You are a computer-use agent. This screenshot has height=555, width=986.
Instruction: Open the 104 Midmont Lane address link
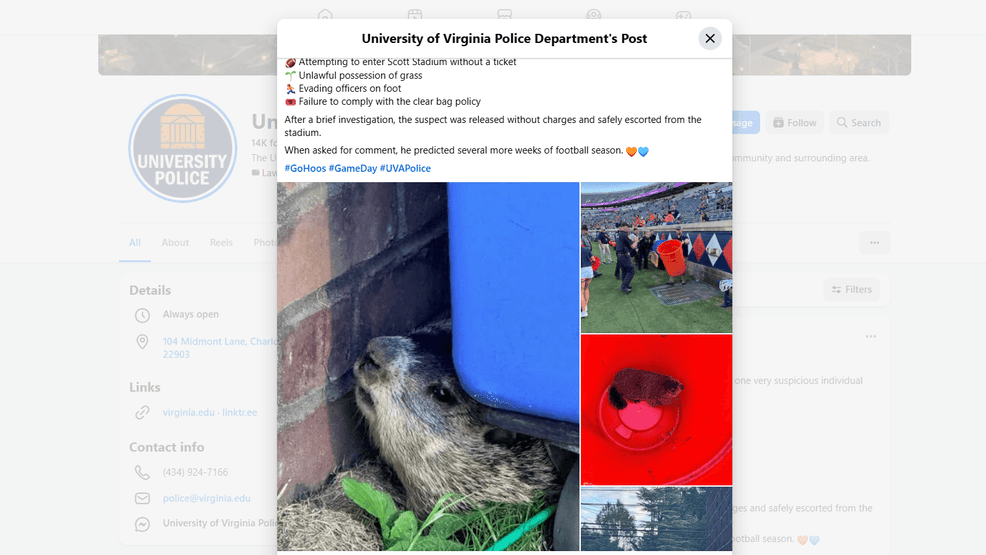(219, 348)
